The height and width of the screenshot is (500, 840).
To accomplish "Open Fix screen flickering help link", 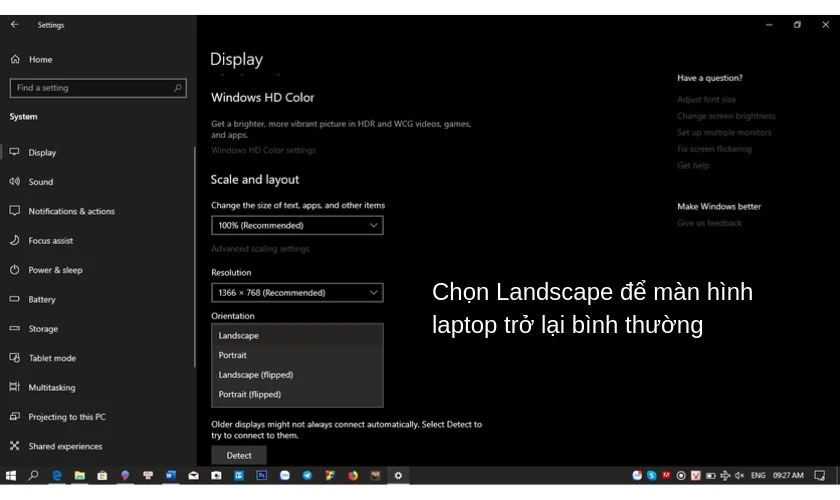I will [x=714, y=149].
